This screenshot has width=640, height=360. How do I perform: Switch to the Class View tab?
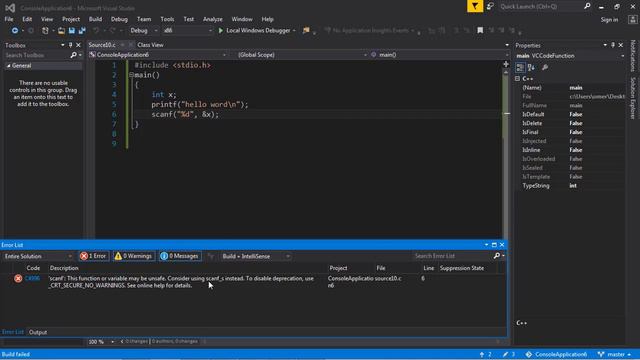pos(150,45)
